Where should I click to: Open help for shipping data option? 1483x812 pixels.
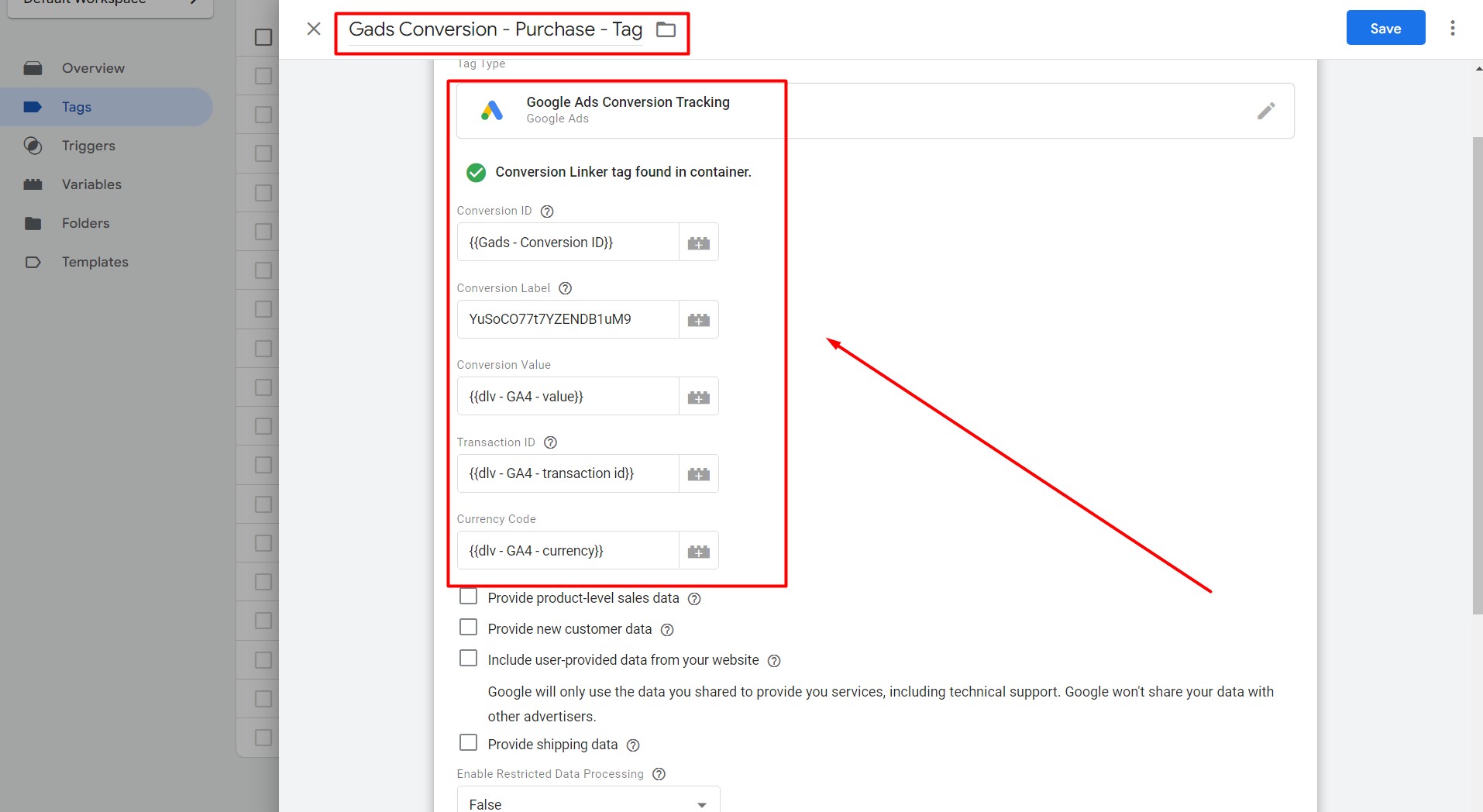pyautogui.click(x=633, y=745)
